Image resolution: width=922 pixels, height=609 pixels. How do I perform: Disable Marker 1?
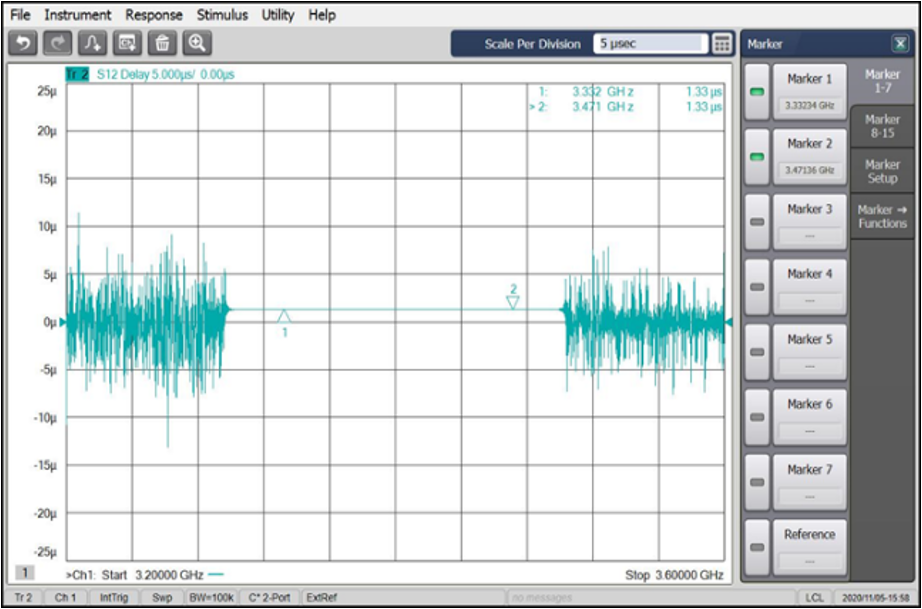click(x=757, y=93)
